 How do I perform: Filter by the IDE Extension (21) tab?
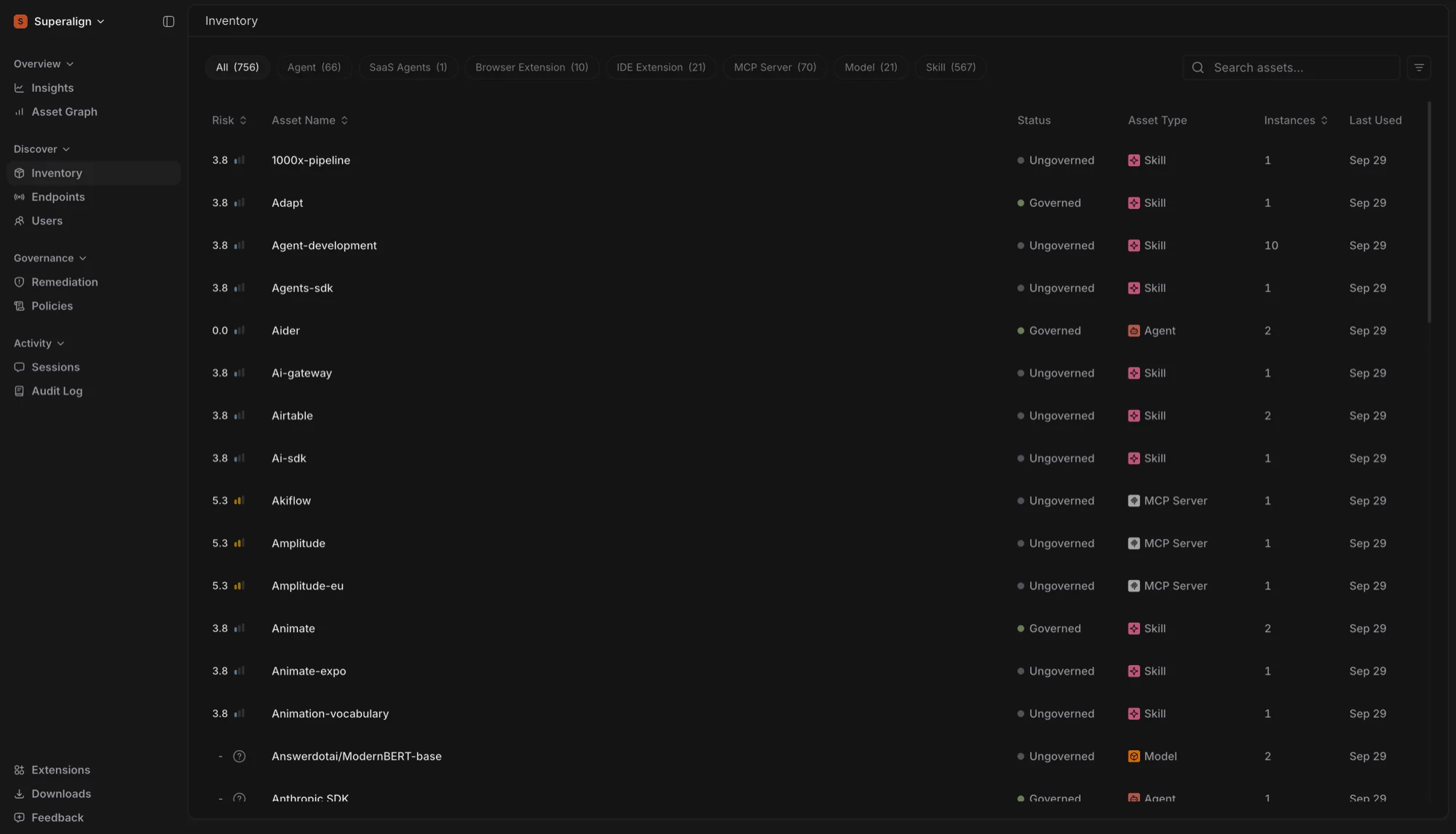click(661, 68)
